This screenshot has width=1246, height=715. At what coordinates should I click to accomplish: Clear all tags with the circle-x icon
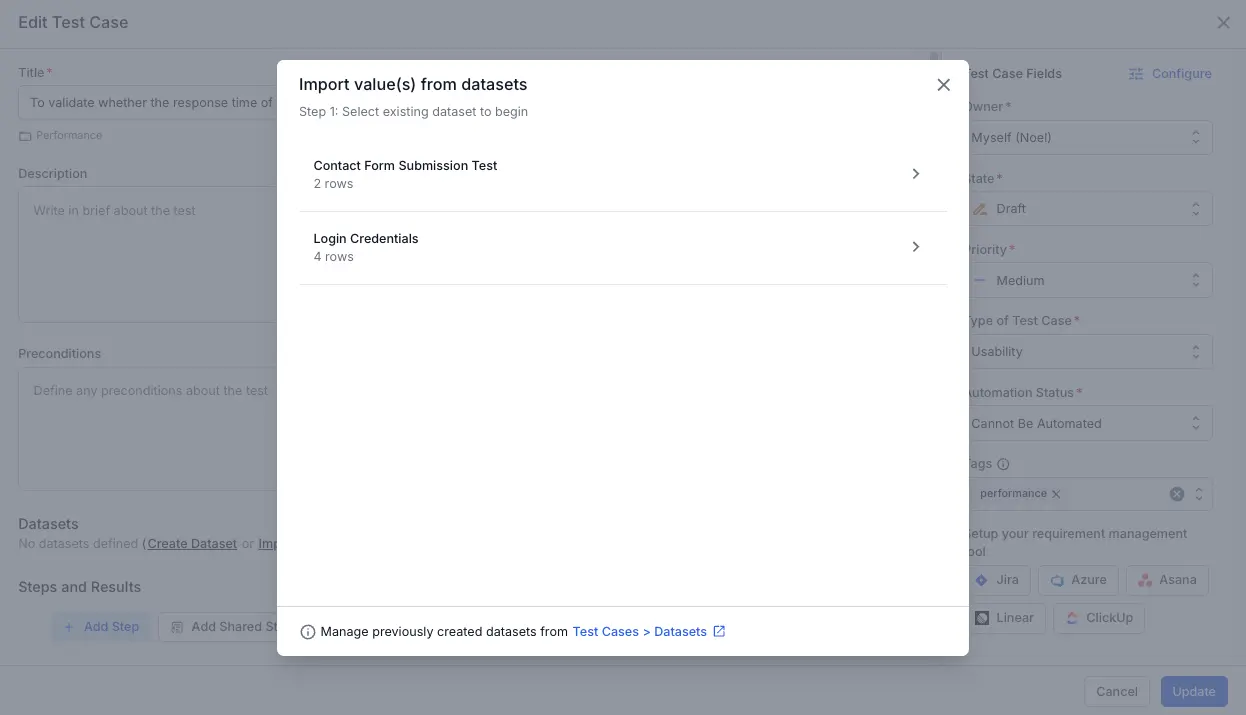coord(1177,494)
